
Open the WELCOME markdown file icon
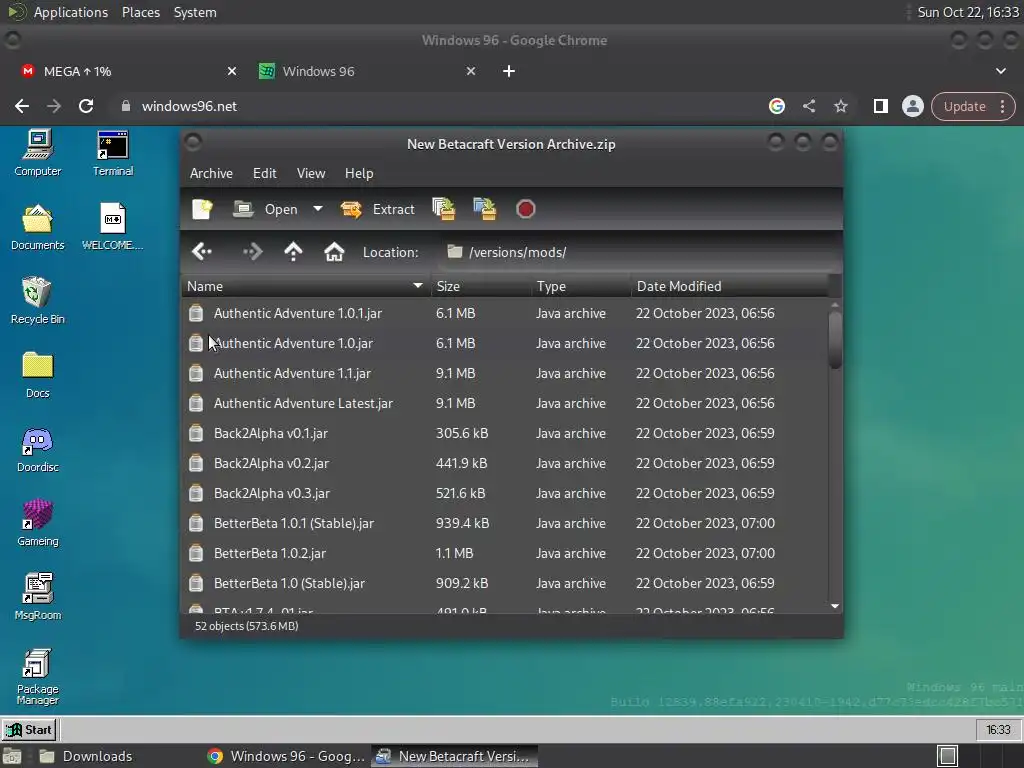[x=112, y=227]
